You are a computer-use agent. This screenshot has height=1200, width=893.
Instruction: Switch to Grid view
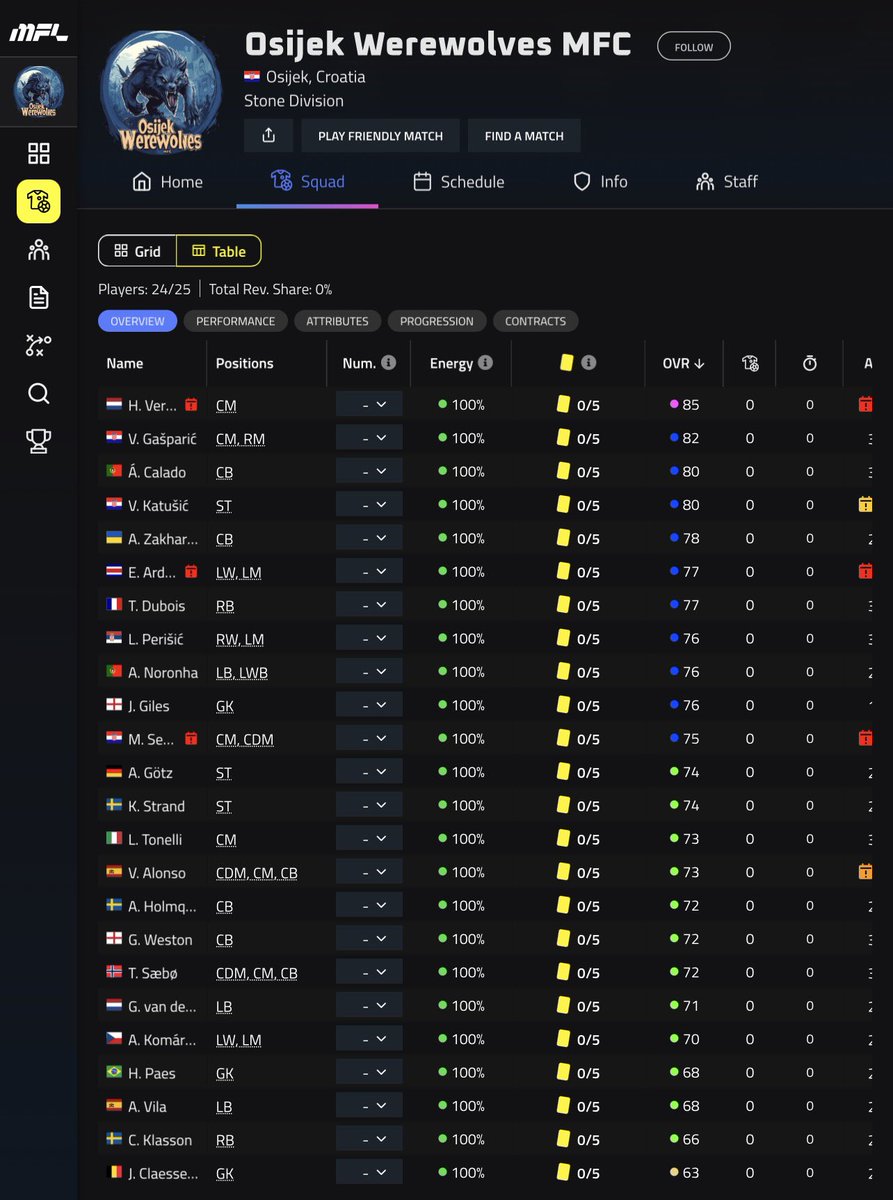pyautogui.click(x=138, y=251)
